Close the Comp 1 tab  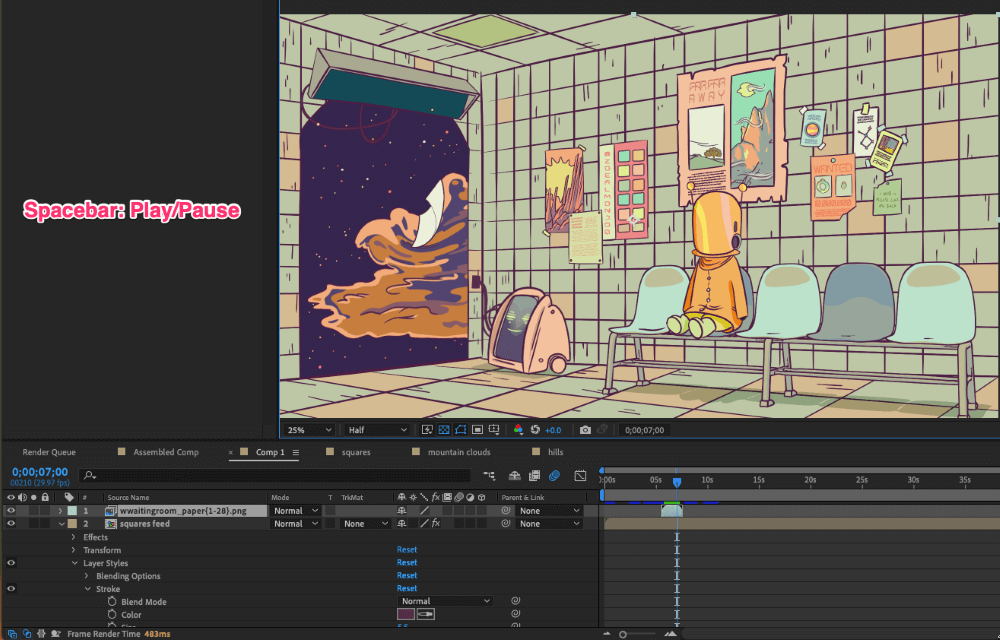(230, 453)
